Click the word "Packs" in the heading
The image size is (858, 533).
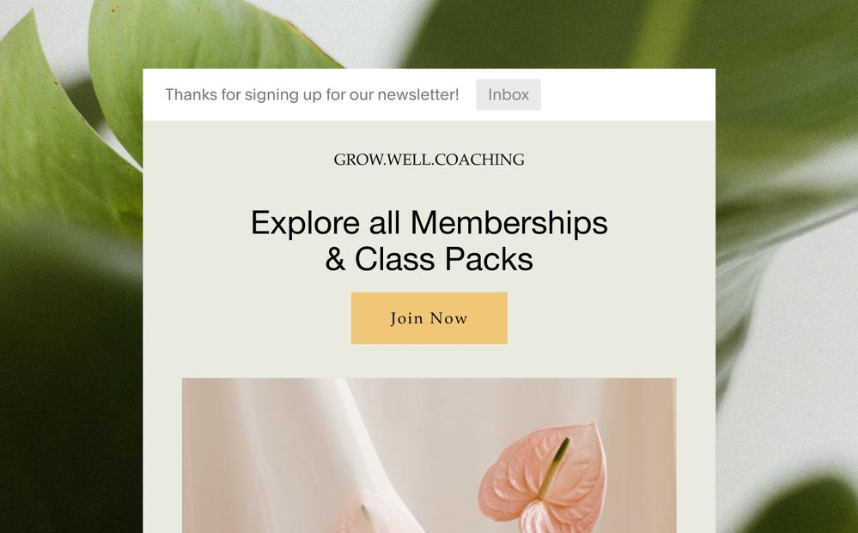[x=489, y=259]
